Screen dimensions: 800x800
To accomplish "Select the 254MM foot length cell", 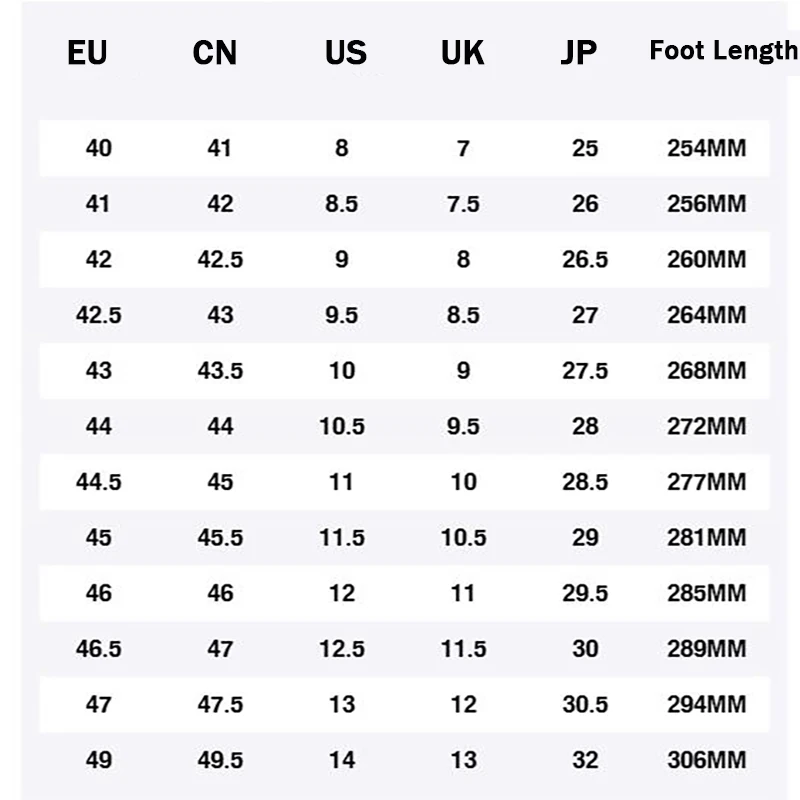I will [707, 148].
